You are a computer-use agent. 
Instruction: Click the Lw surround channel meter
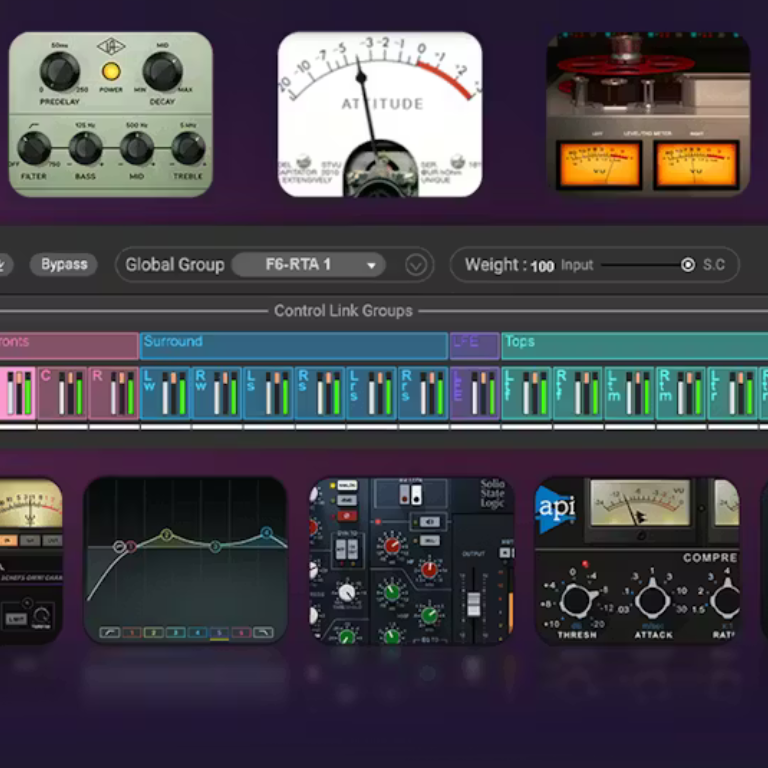point(164,392)
